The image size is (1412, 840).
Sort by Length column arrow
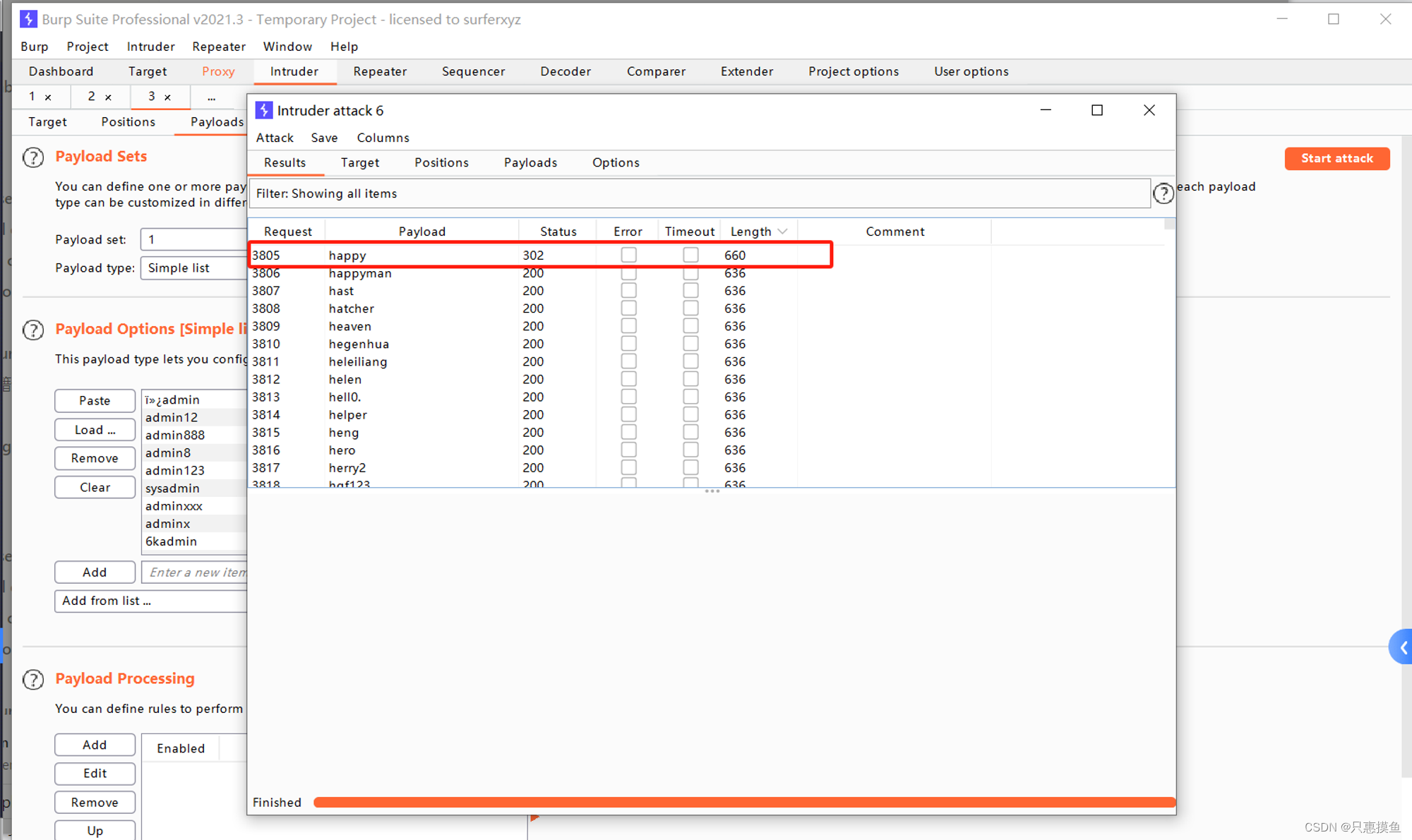782,232
